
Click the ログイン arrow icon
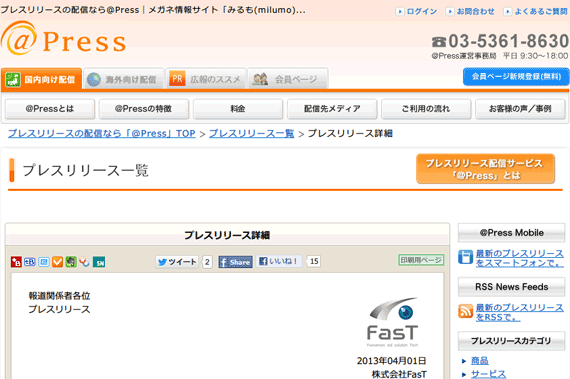tap(400, 12)
